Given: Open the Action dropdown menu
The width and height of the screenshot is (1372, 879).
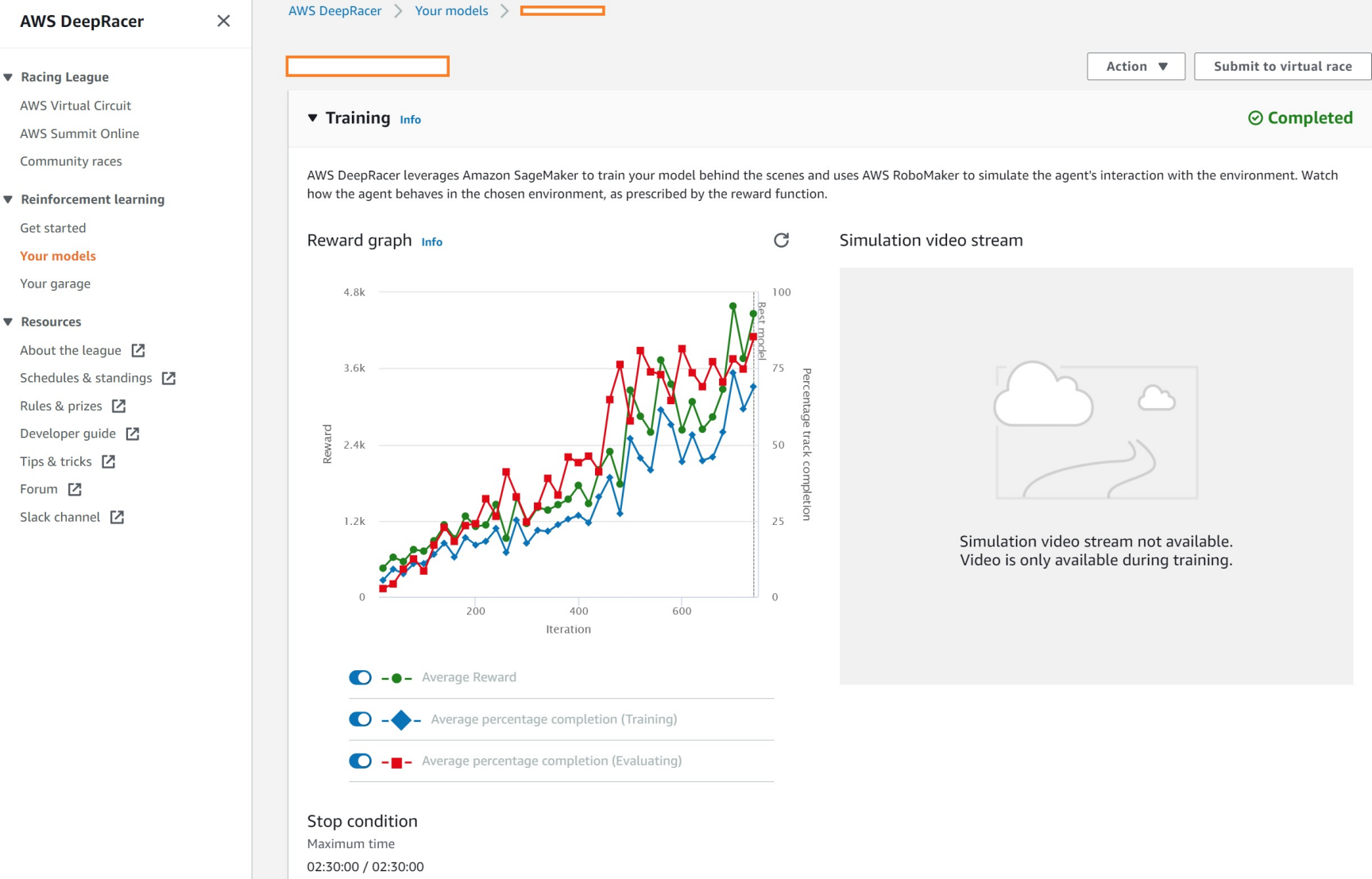Looking at the screenshot, I should [1136, 67].
